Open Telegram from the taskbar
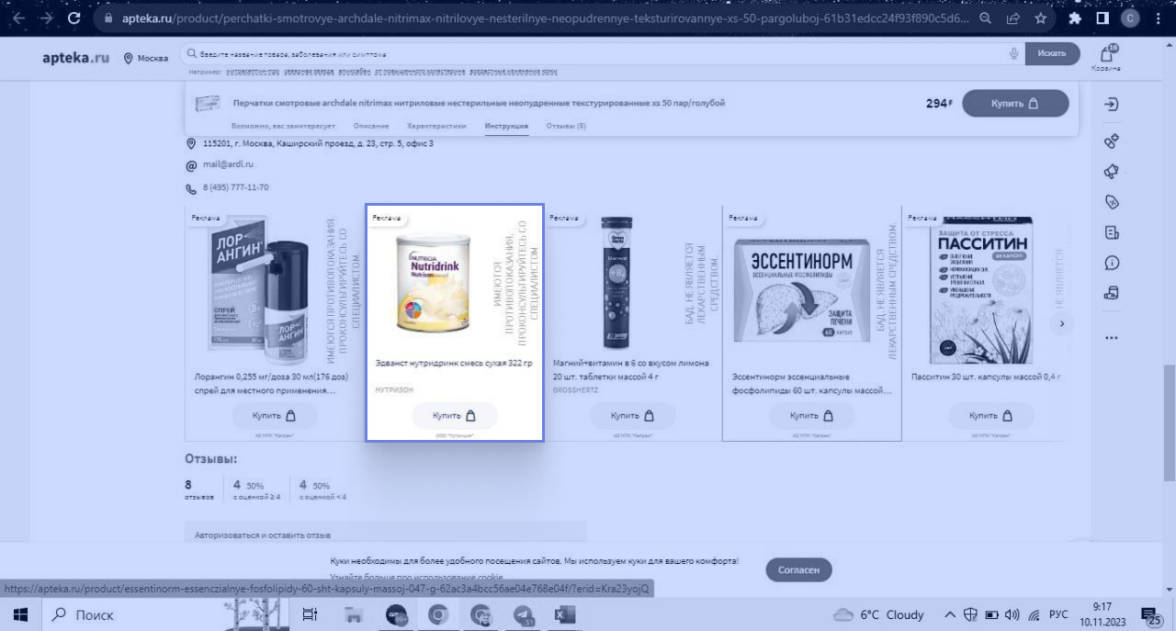The width and height of the screenshot is (1176, 631). point(523,614)
